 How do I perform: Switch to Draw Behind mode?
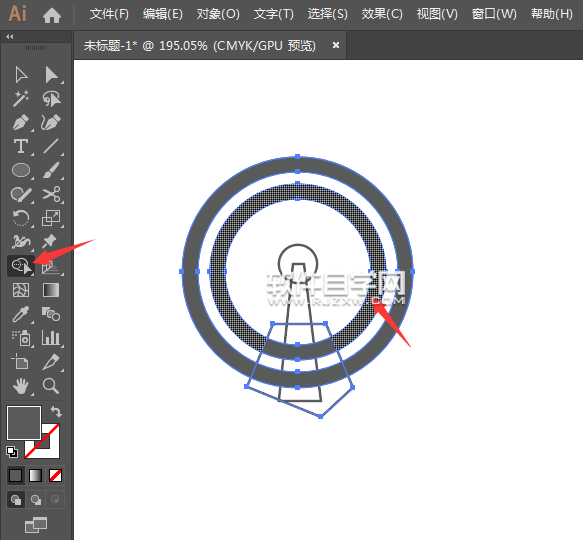pos(36,499)
